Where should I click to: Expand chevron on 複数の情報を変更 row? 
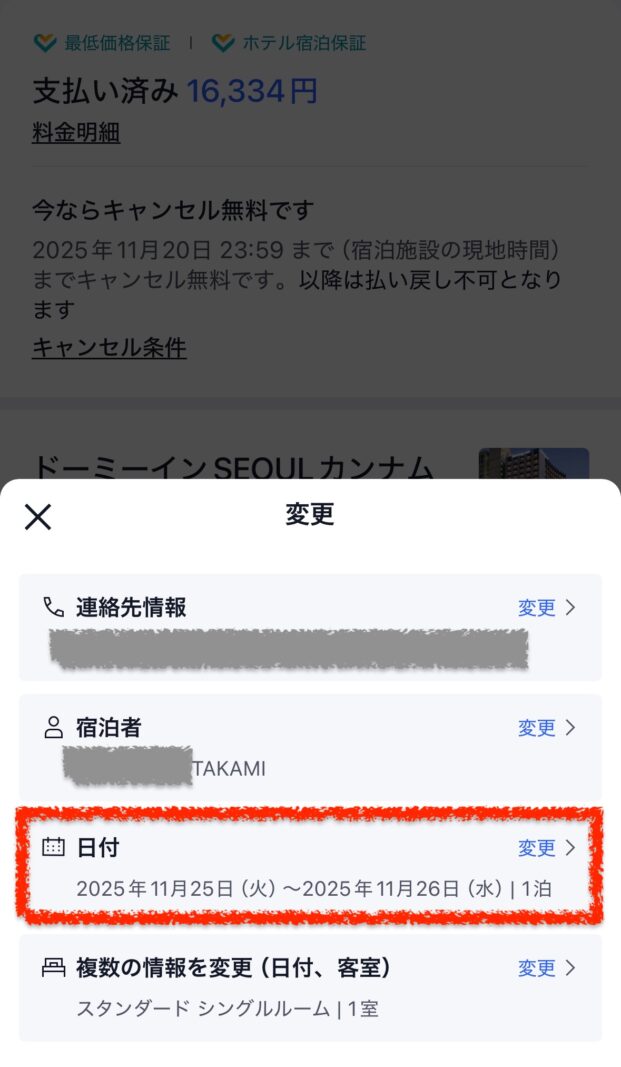pyautogui.click(x=570, y=967)
